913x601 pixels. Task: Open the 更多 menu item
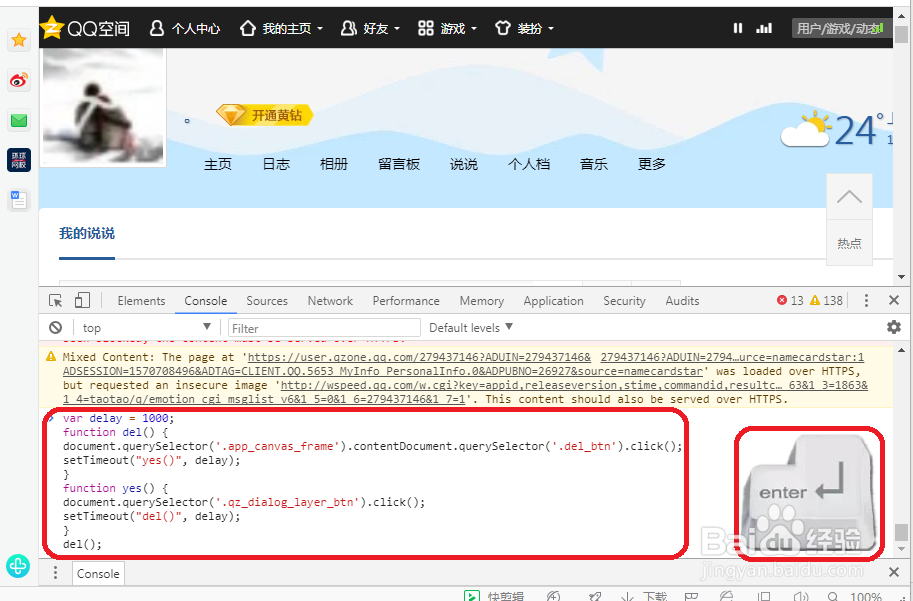pyautogui.click(x=652, y=164)
